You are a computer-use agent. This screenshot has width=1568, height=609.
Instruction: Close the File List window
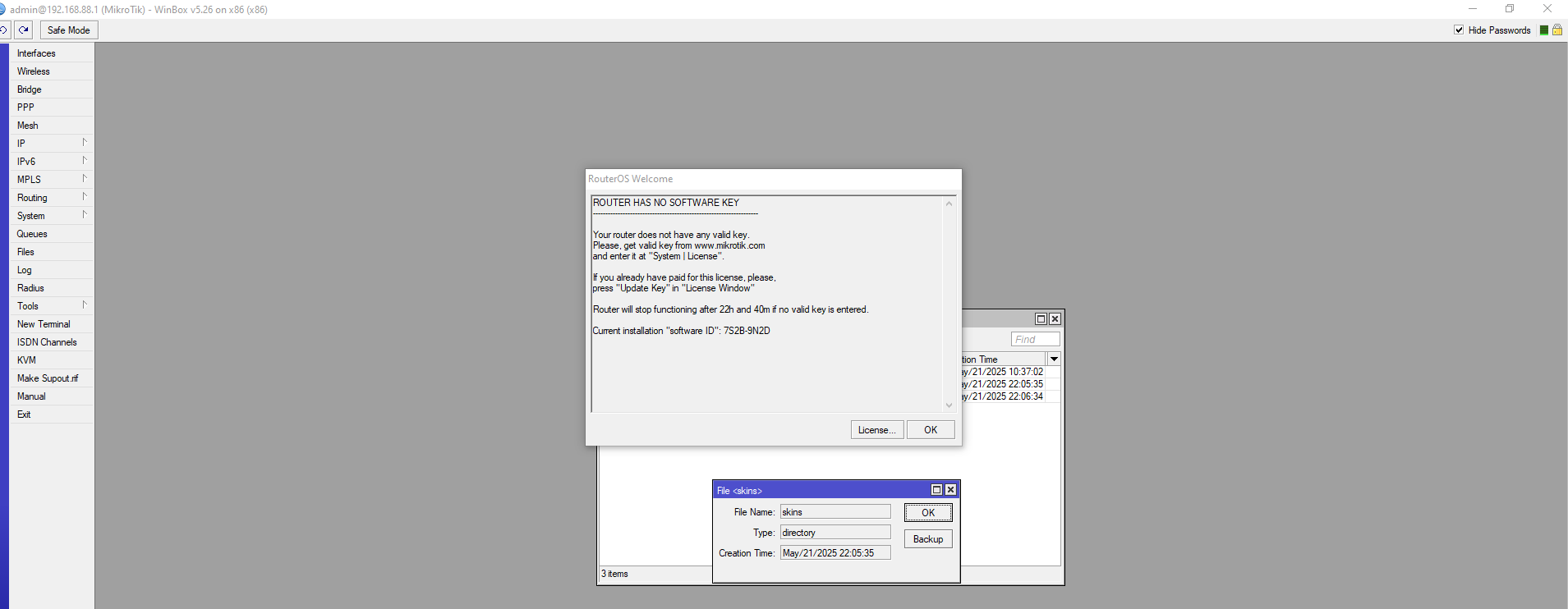(x=1055, y=319)
